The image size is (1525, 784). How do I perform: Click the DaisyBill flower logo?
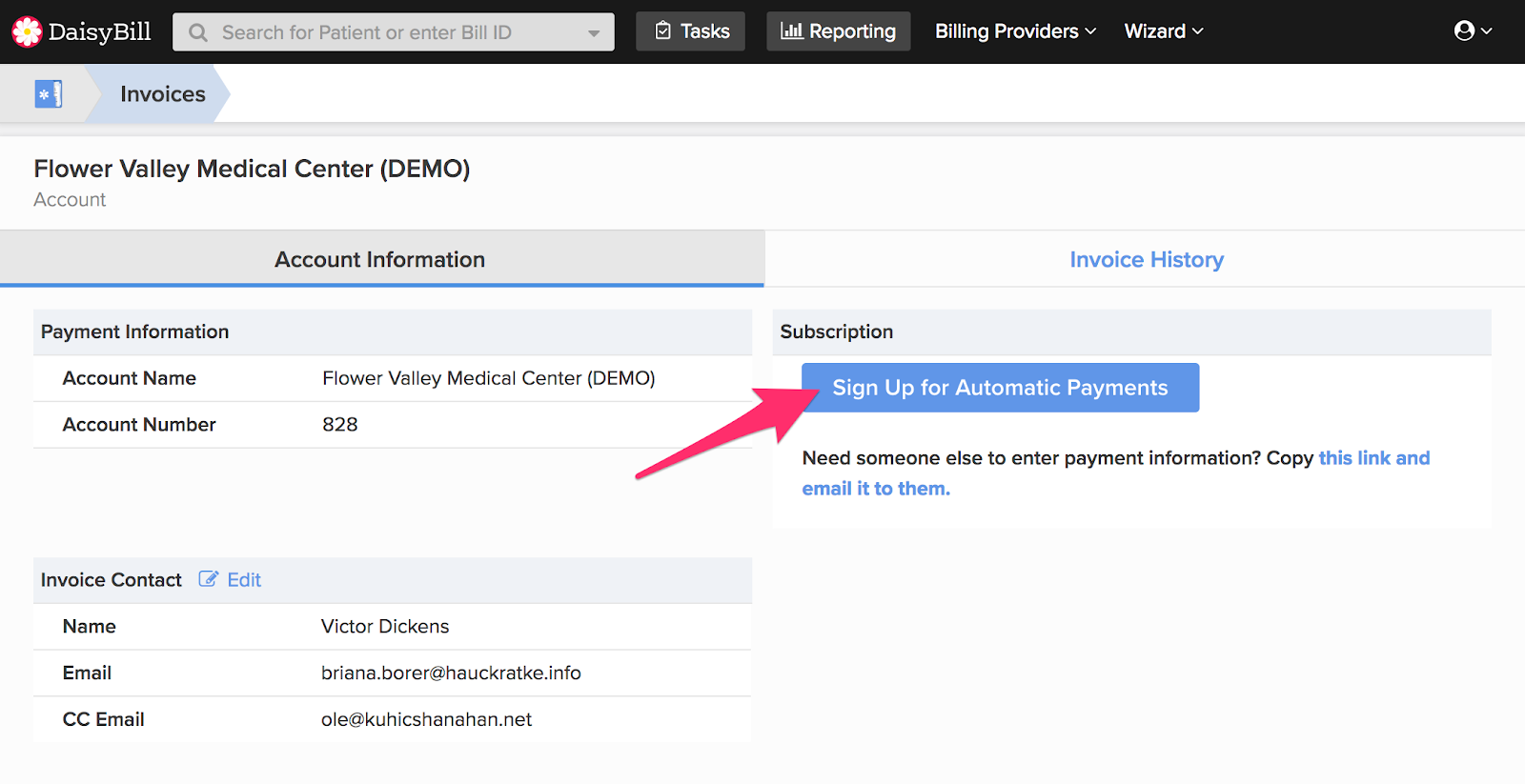click(x=27, y=31)
